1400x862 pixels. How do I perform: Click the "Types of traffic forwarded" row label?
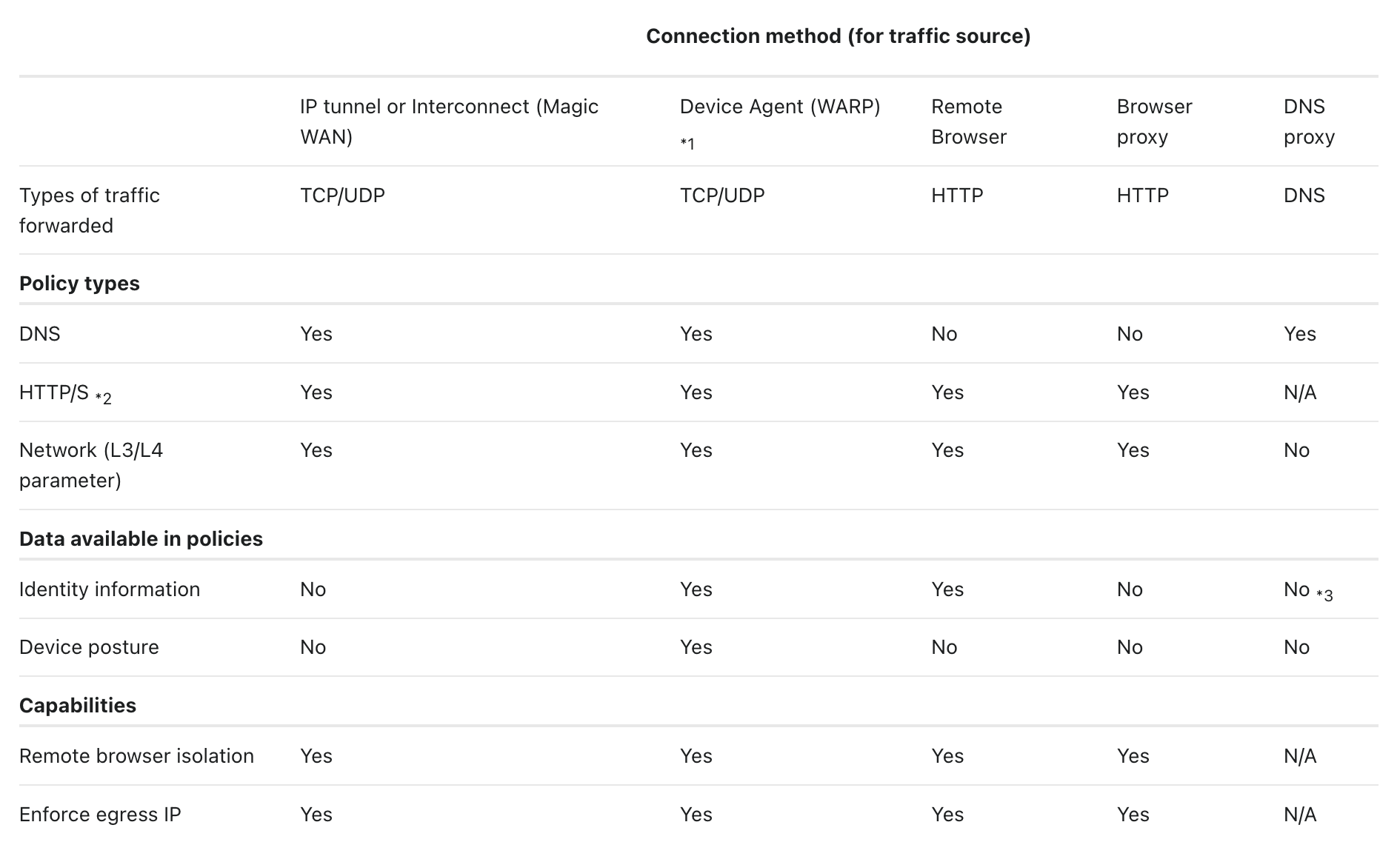pos(90,210)
